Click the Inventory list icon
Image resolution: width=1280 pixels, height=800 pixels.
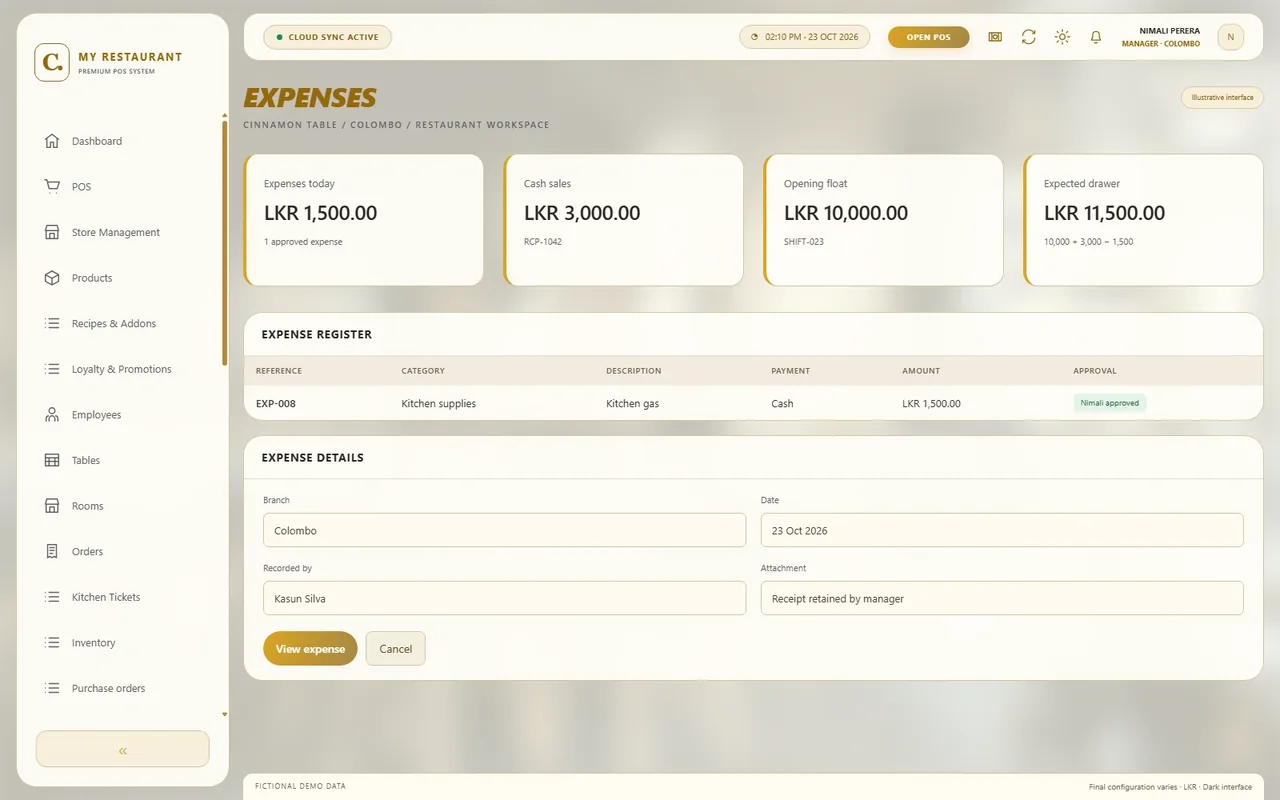(x=52, y=643)
